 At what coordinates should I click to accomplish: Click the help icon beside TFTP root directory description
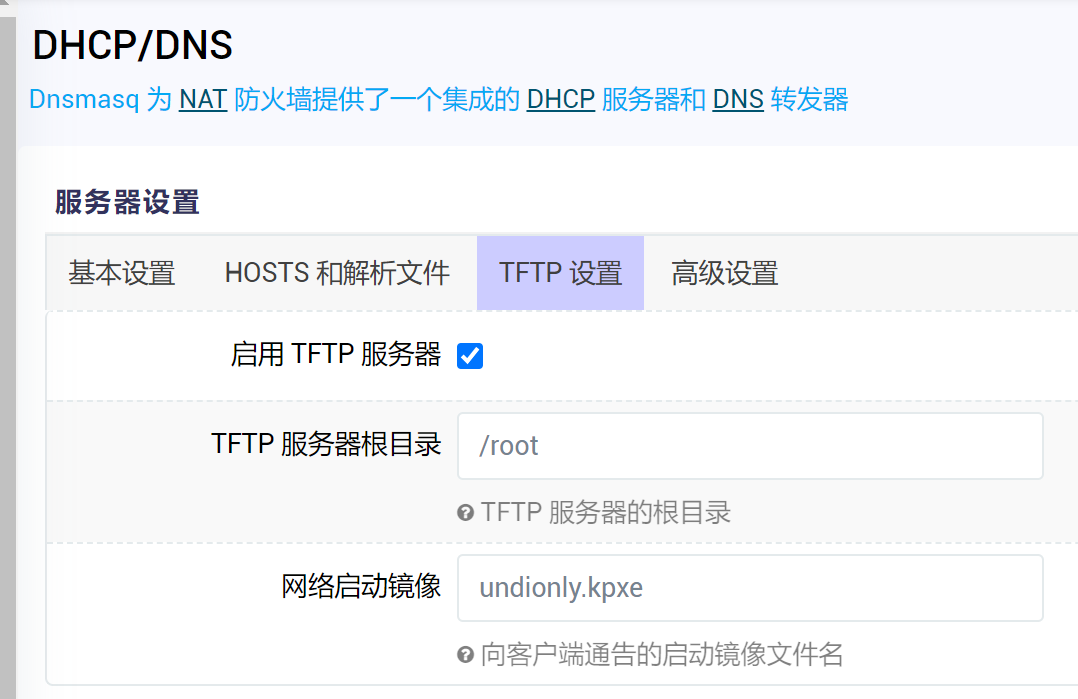point(464,513)
